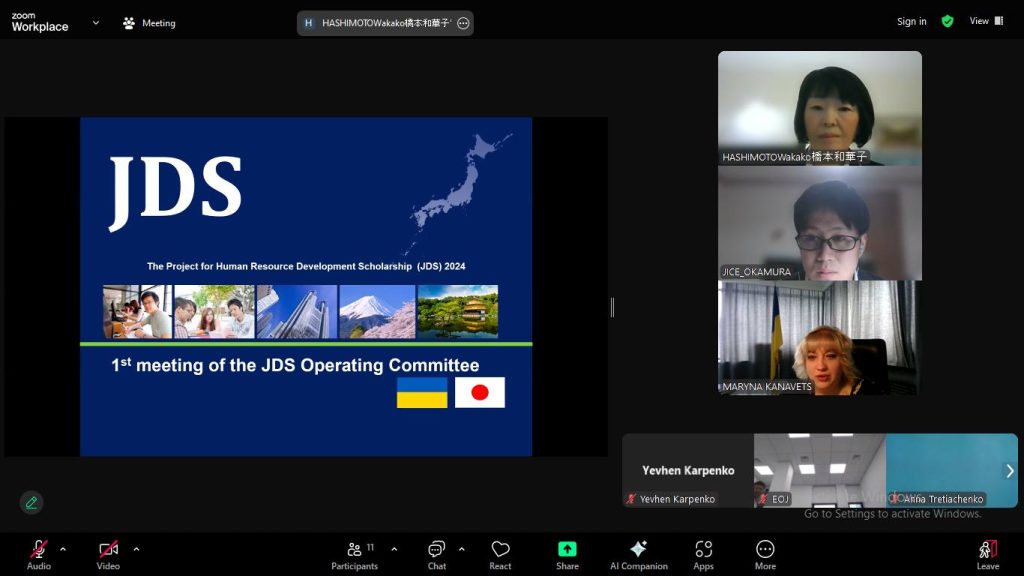
Task: Open AI Companion
Action: point(639,554)
